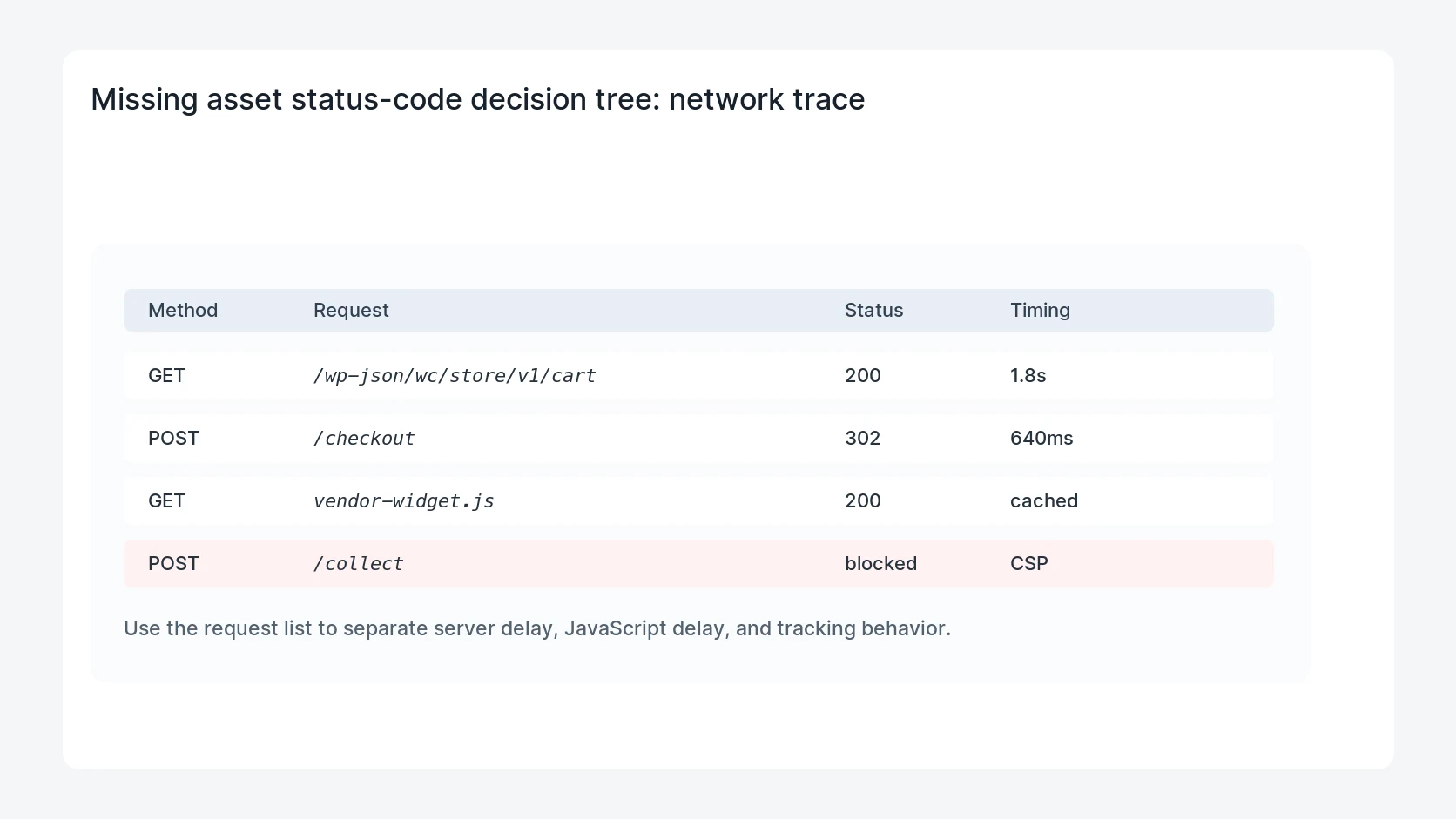Click the cached timing value
The image size is (1456, 819).
1044,501
